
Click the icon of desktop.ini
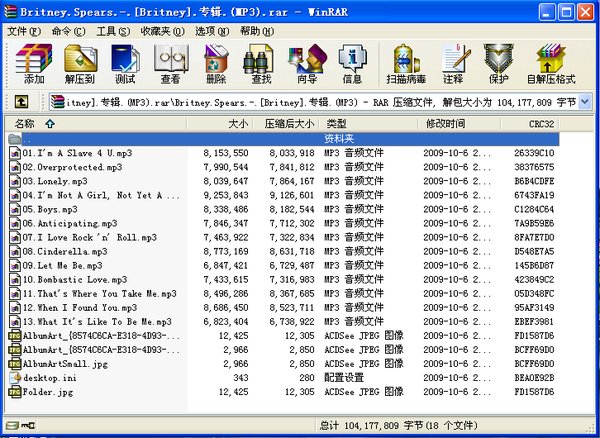point(15,378)
